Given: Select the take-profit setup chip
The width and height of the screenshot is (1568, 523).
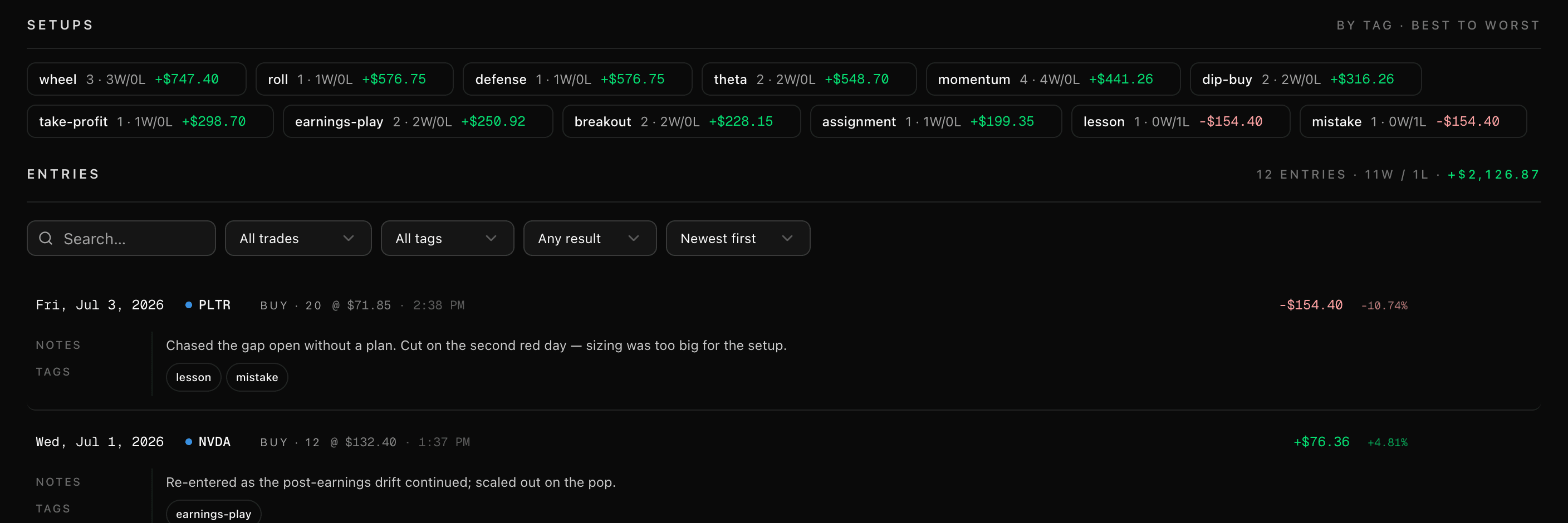Looking at the screenshot, I should [x=150, y=122].
